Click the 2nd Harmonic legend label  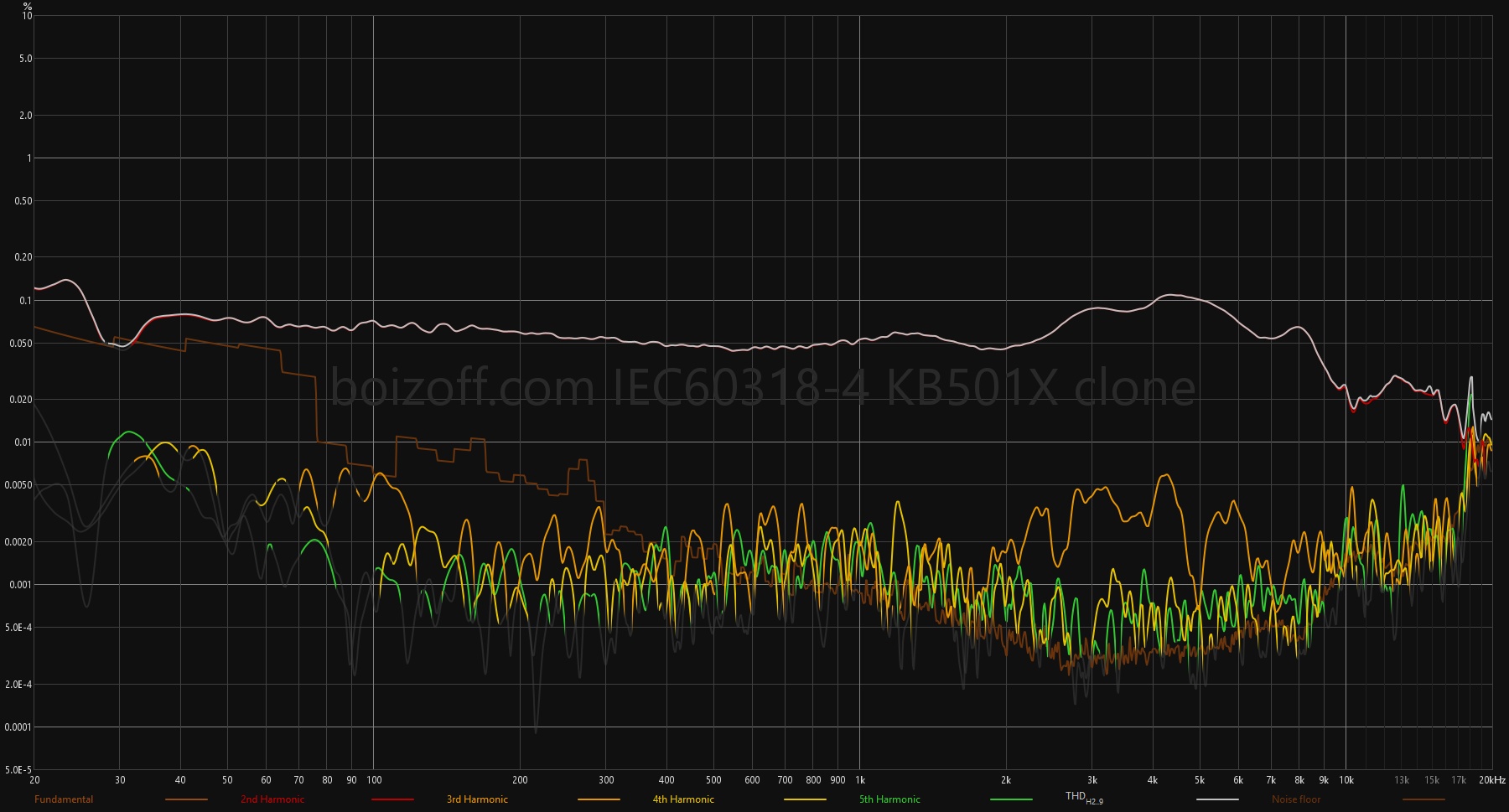272,799
